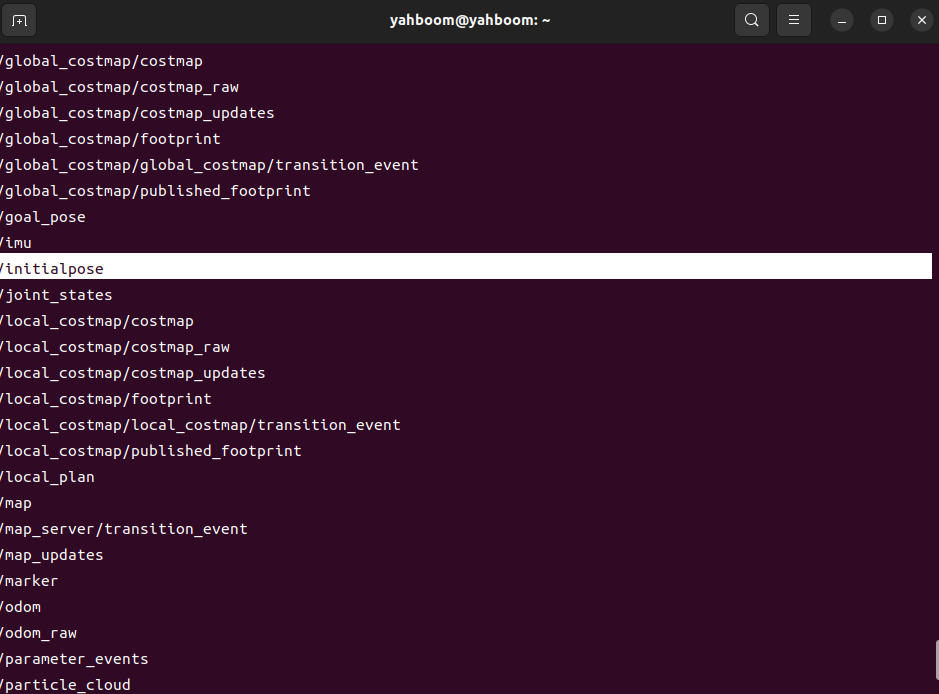Open the terminal hamburger menu
The height and width of the screenshot is (694, 939).
(x=793, y=20)
